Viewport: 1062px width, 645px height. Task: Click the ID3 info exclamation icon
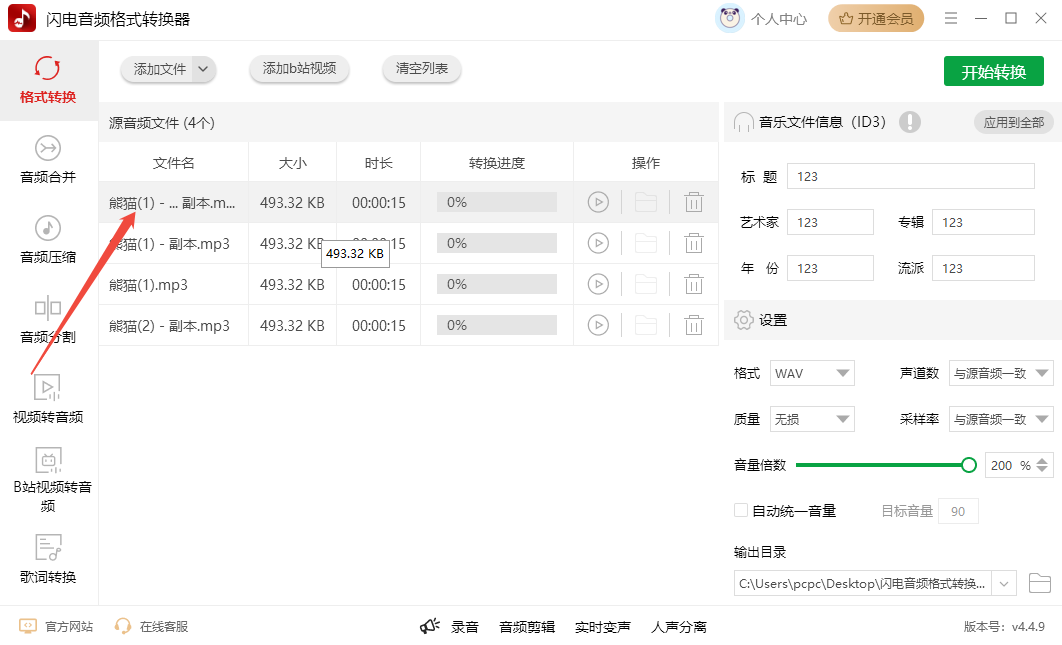910,122
